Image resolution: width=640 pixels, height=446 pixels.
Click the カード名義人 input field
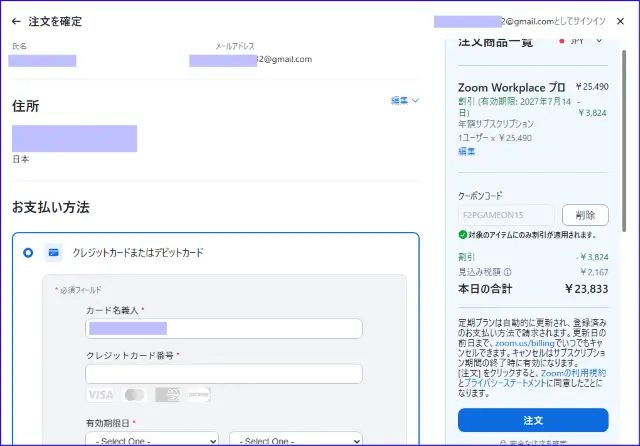[224, 328]
